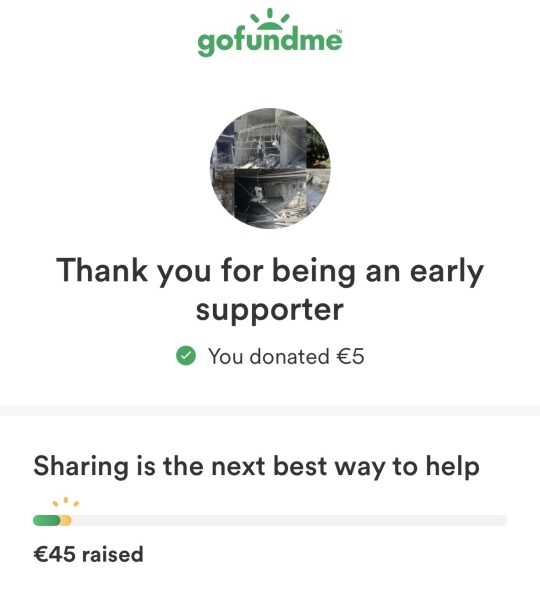The height and width of the screenshot is (591, 540).
Task: Click the word "supporter" in the heading
Action: tap(270, 311)
